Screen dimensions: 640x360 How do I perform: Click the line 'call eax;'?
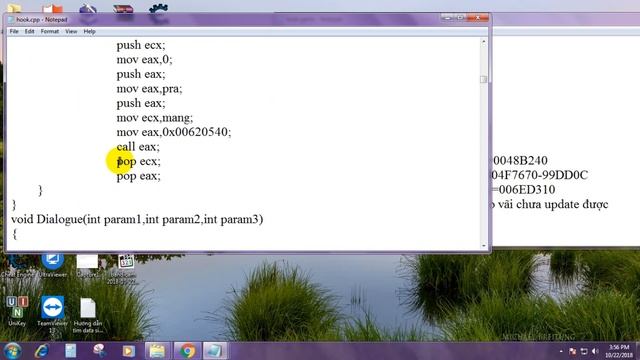point(138,147)
